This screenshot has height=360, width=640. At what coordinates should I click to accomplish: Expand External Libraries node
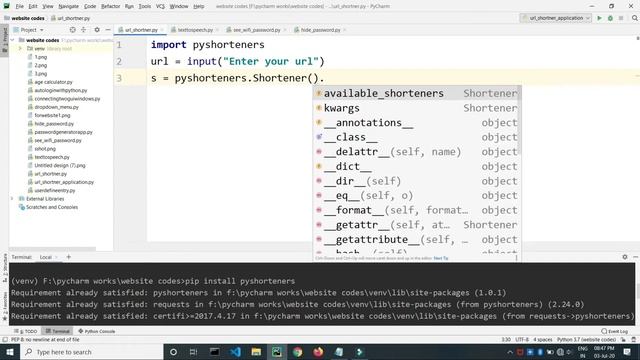coord(13,199)
